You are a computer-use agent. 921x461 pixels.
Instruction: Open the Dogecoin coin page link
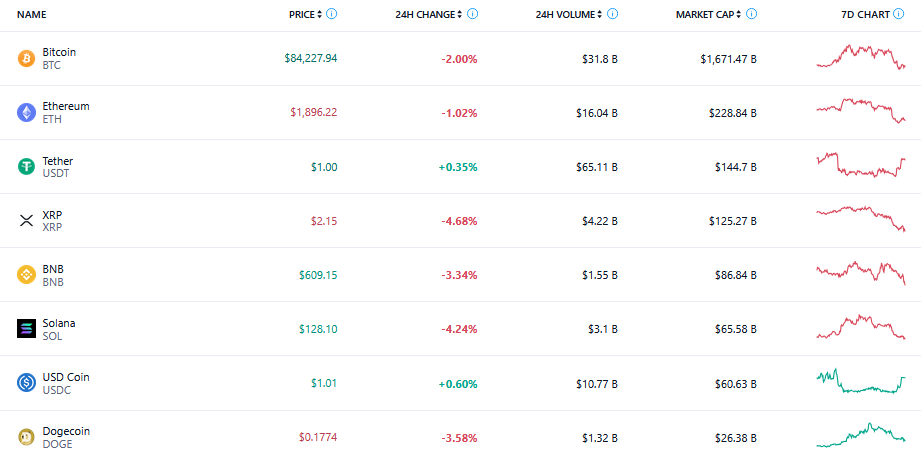coord(66,431)
